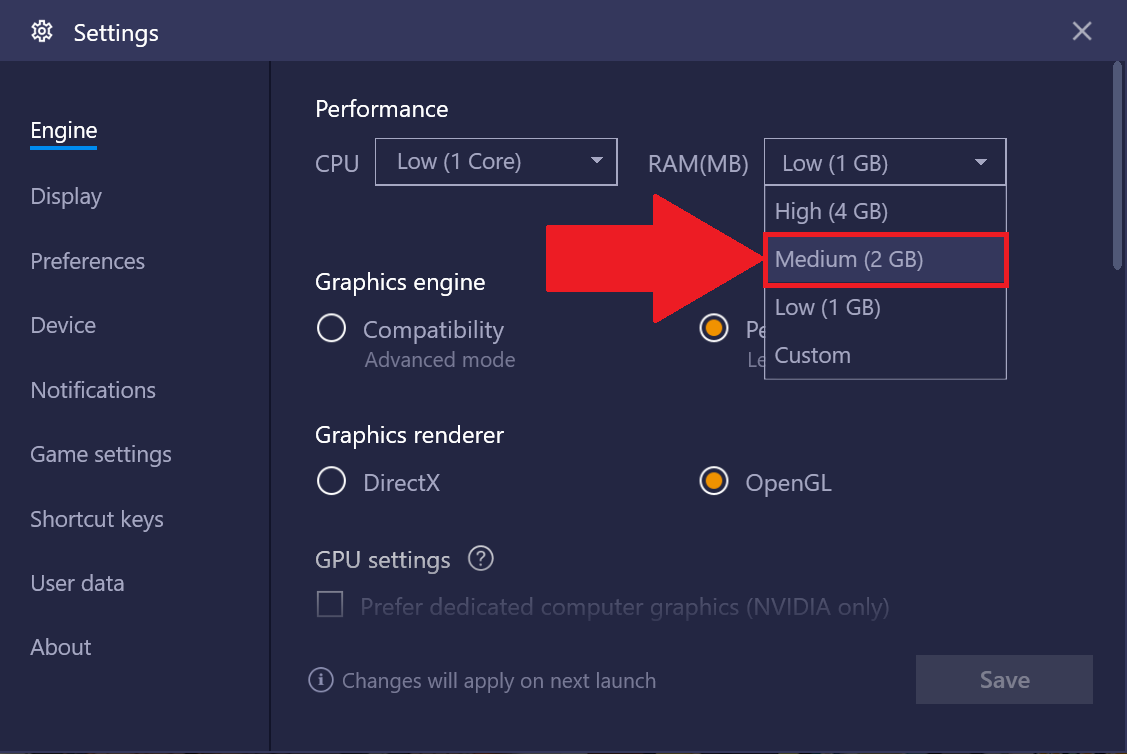
Task: Click the Save button
Action: 1004,679
